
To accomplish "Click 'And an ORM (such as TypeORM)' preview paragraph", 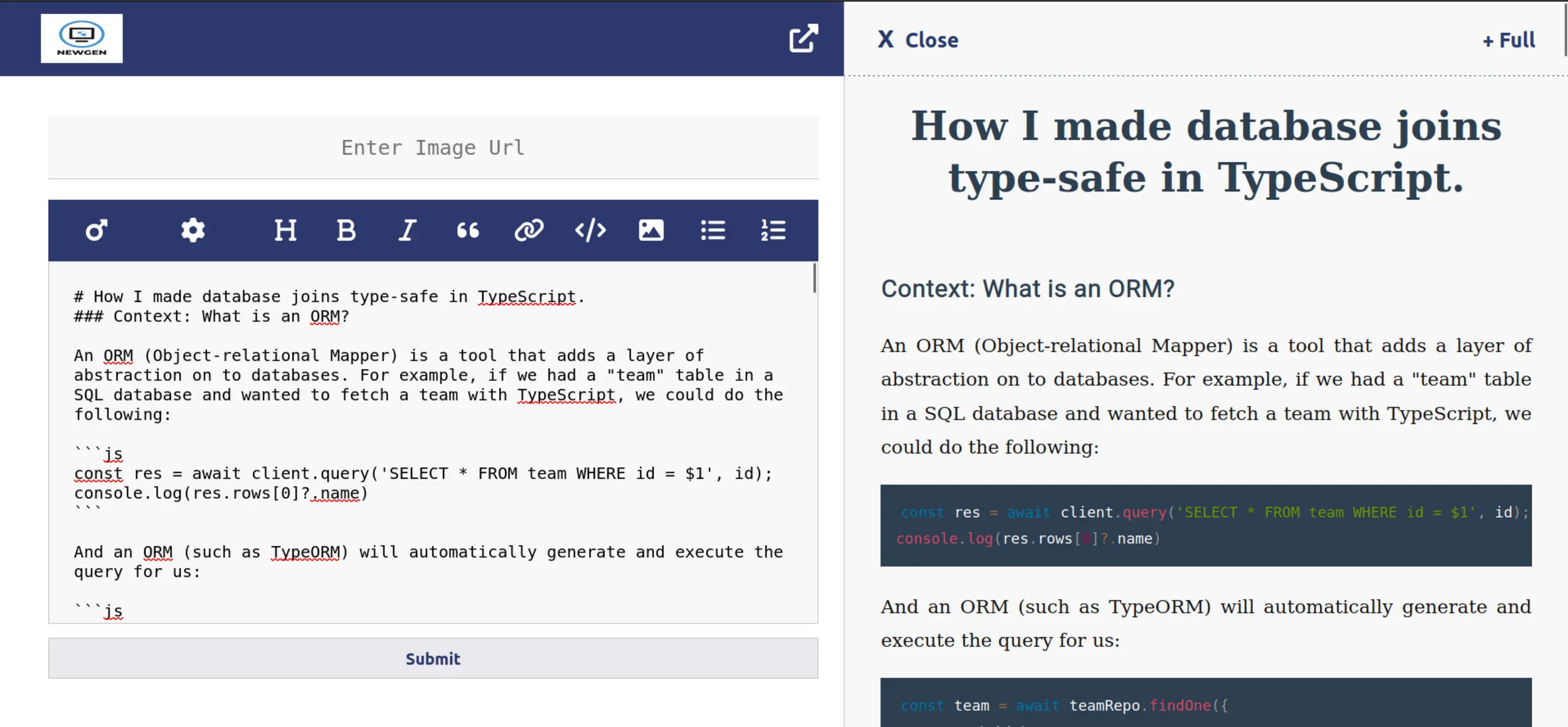I will tap(1206, 623).
